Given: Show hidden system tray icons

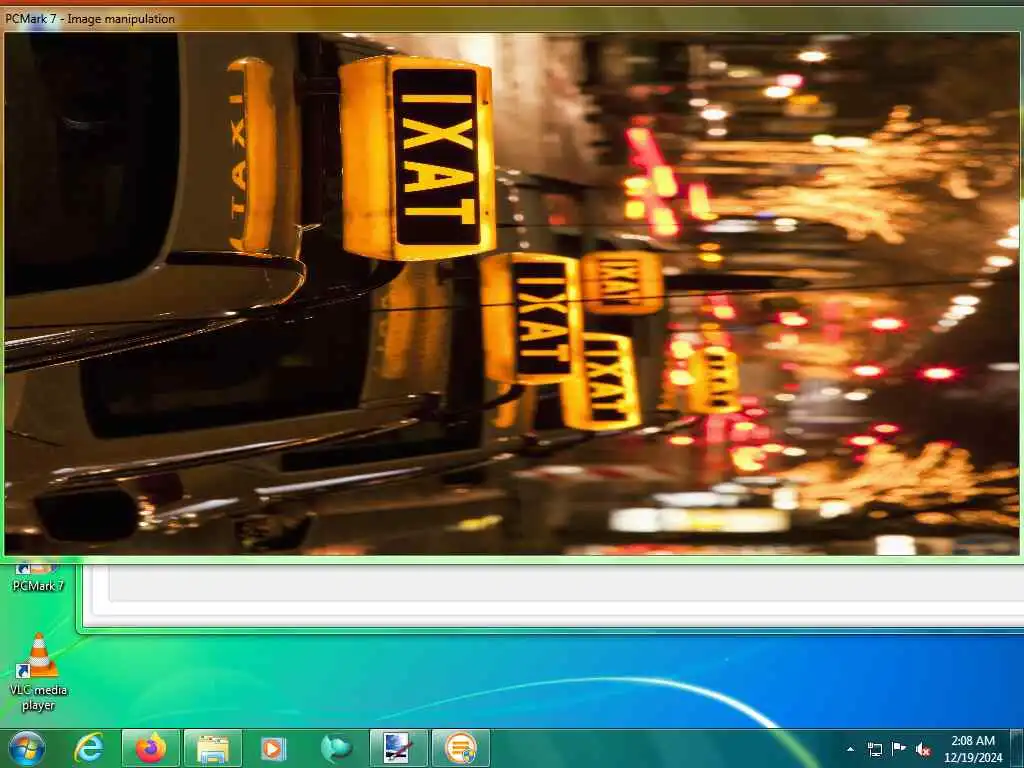Looking at the screenshot, I should [x=850, y=749].
